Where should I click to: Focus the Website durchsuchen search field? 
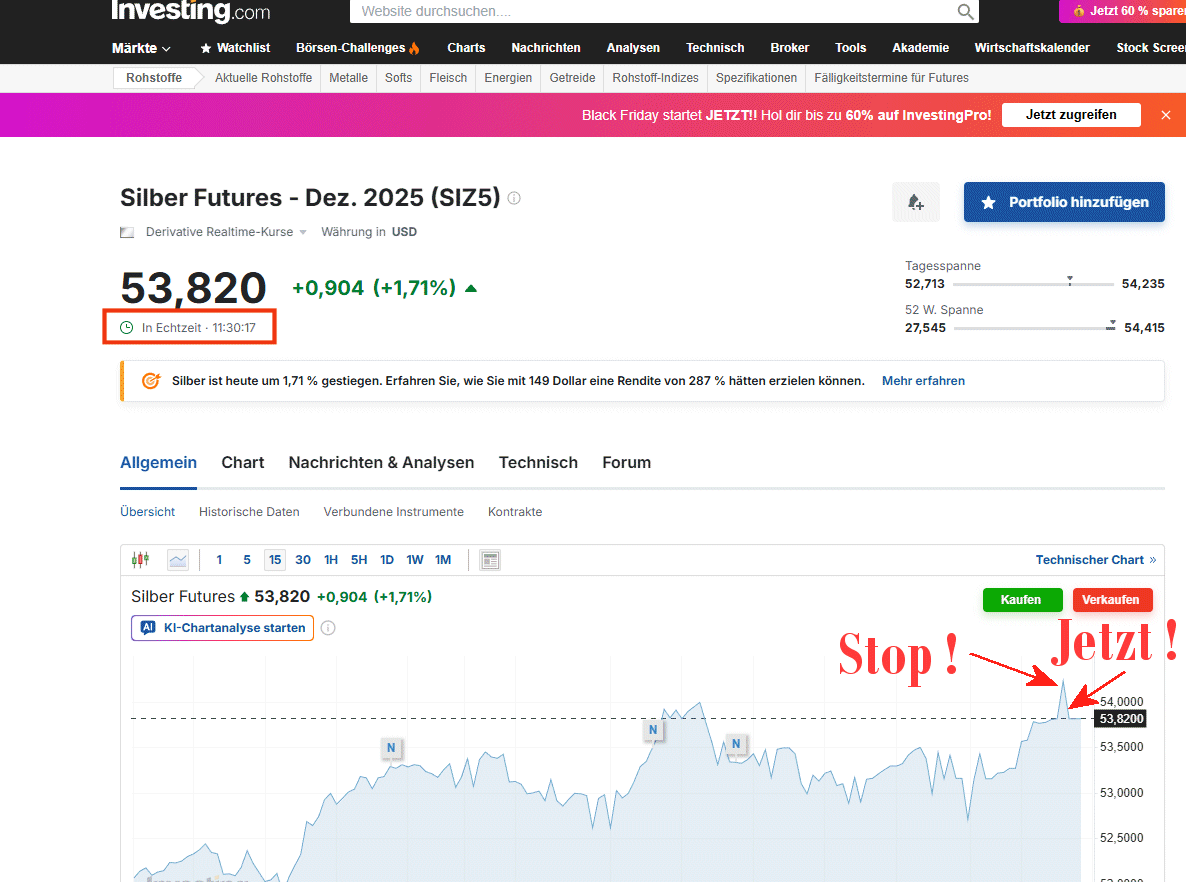coord(654,11)
